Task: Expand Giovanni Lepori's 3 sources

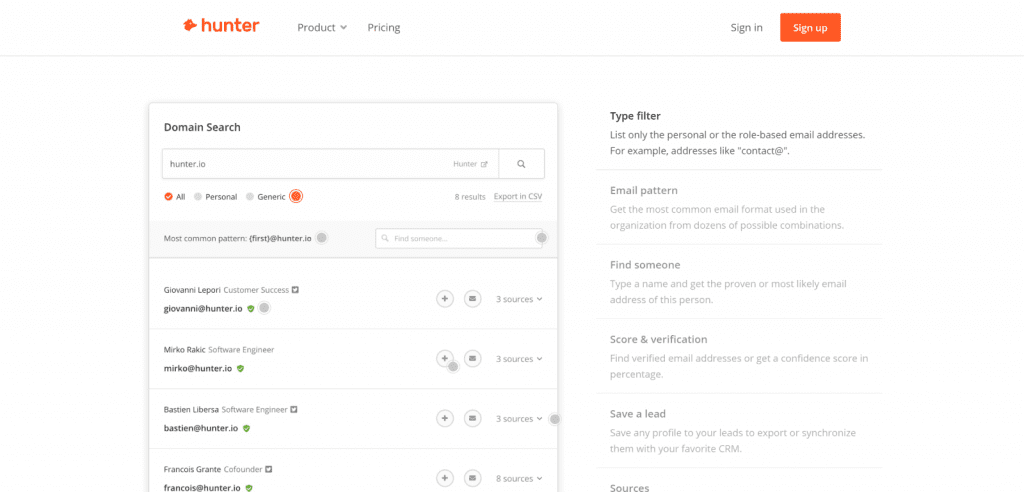Action: click(519, 299)
